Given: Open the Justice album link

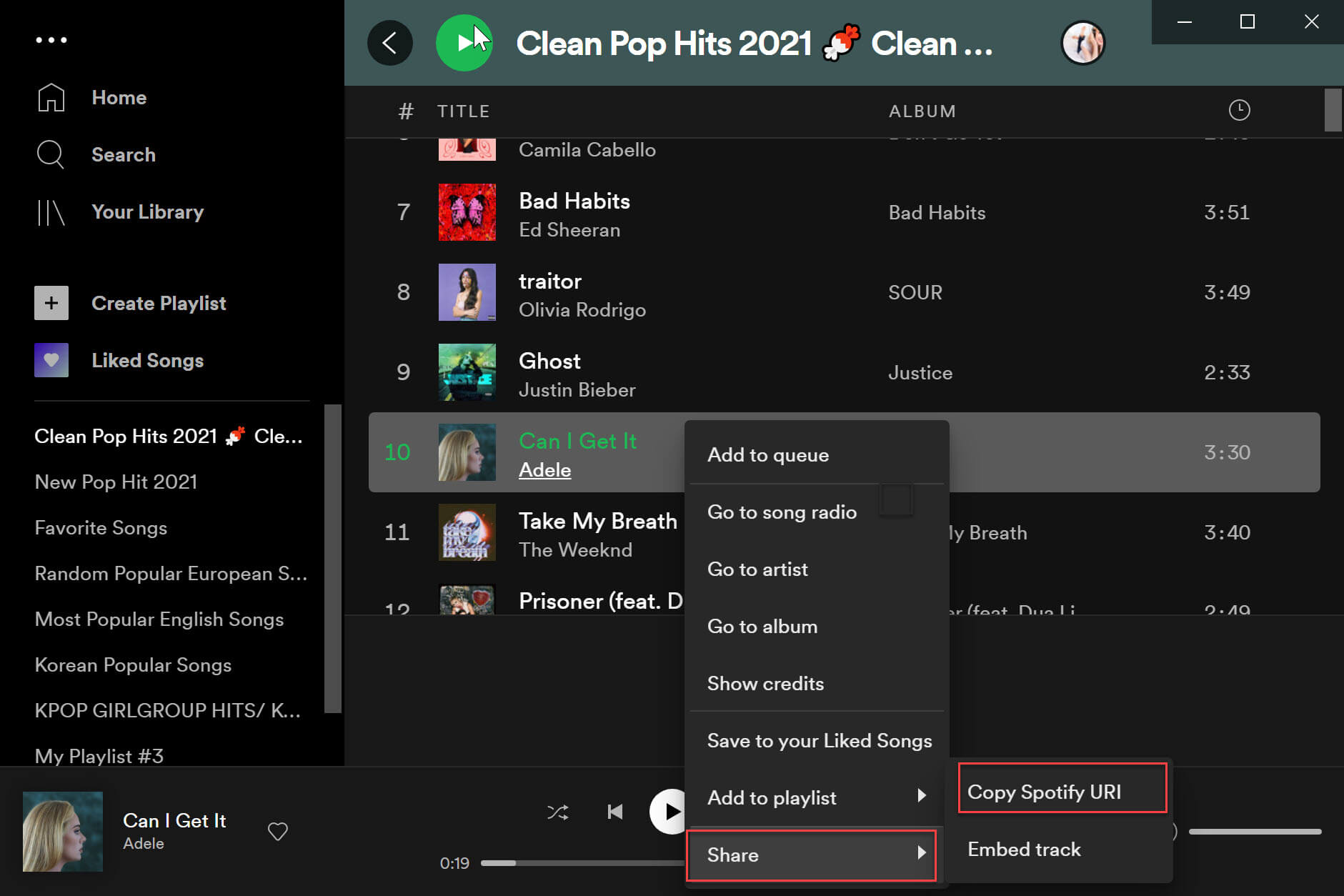Looking at the screenshot, I should pyautogui.click(x=920, y=373).
